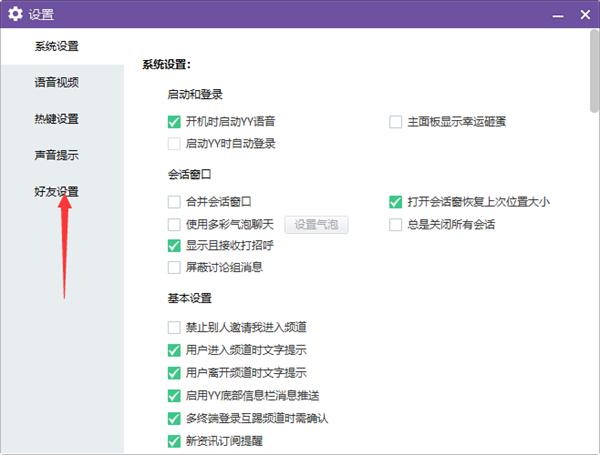600x455 pixels.
Task: Click the gear icon in title bar
Action: click(15, 14)
